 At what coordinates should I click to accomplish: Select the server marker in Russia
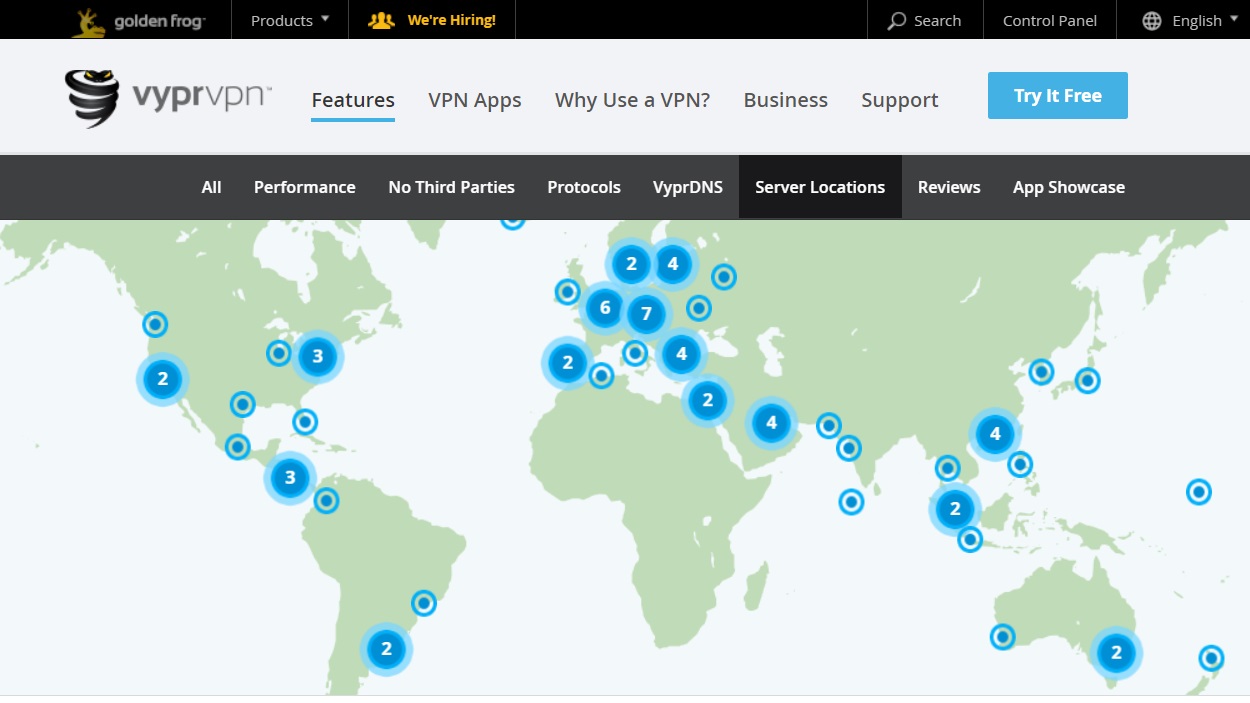pos(724,276)
